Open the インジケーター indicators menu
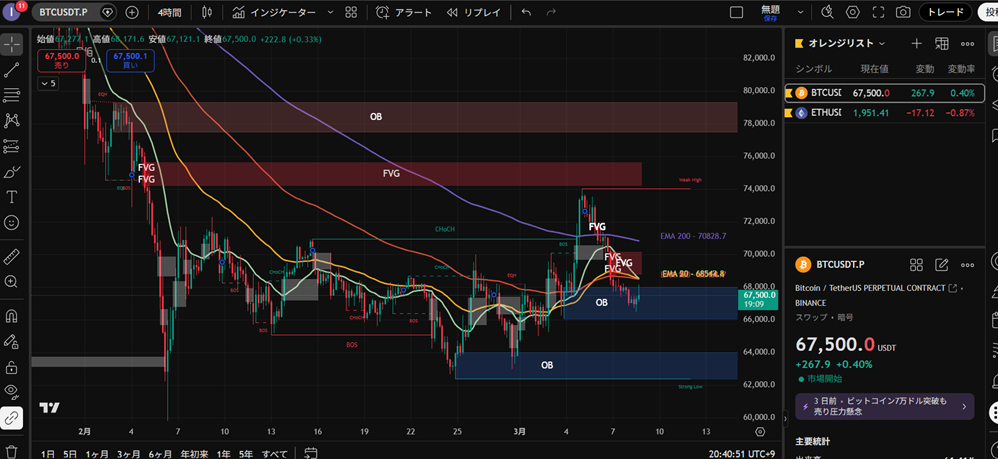The image size is (998, 459). point(274,13)
